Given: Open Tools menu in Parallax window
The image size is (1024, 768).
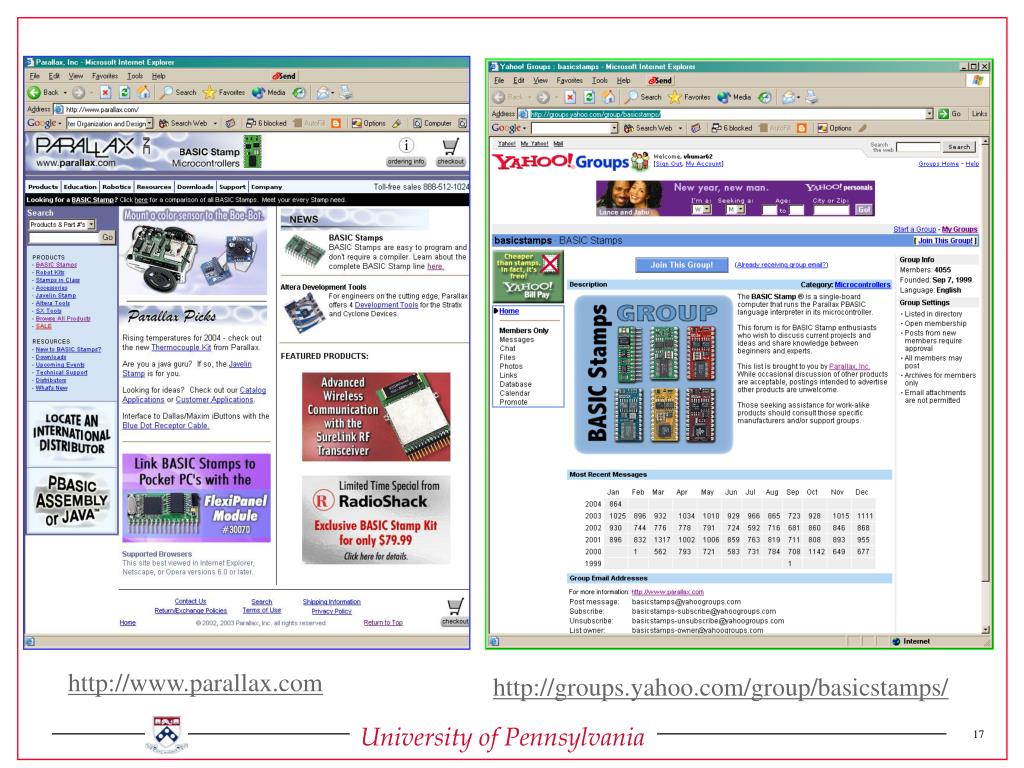Looking at the screenshot, I should coord(135,76).
